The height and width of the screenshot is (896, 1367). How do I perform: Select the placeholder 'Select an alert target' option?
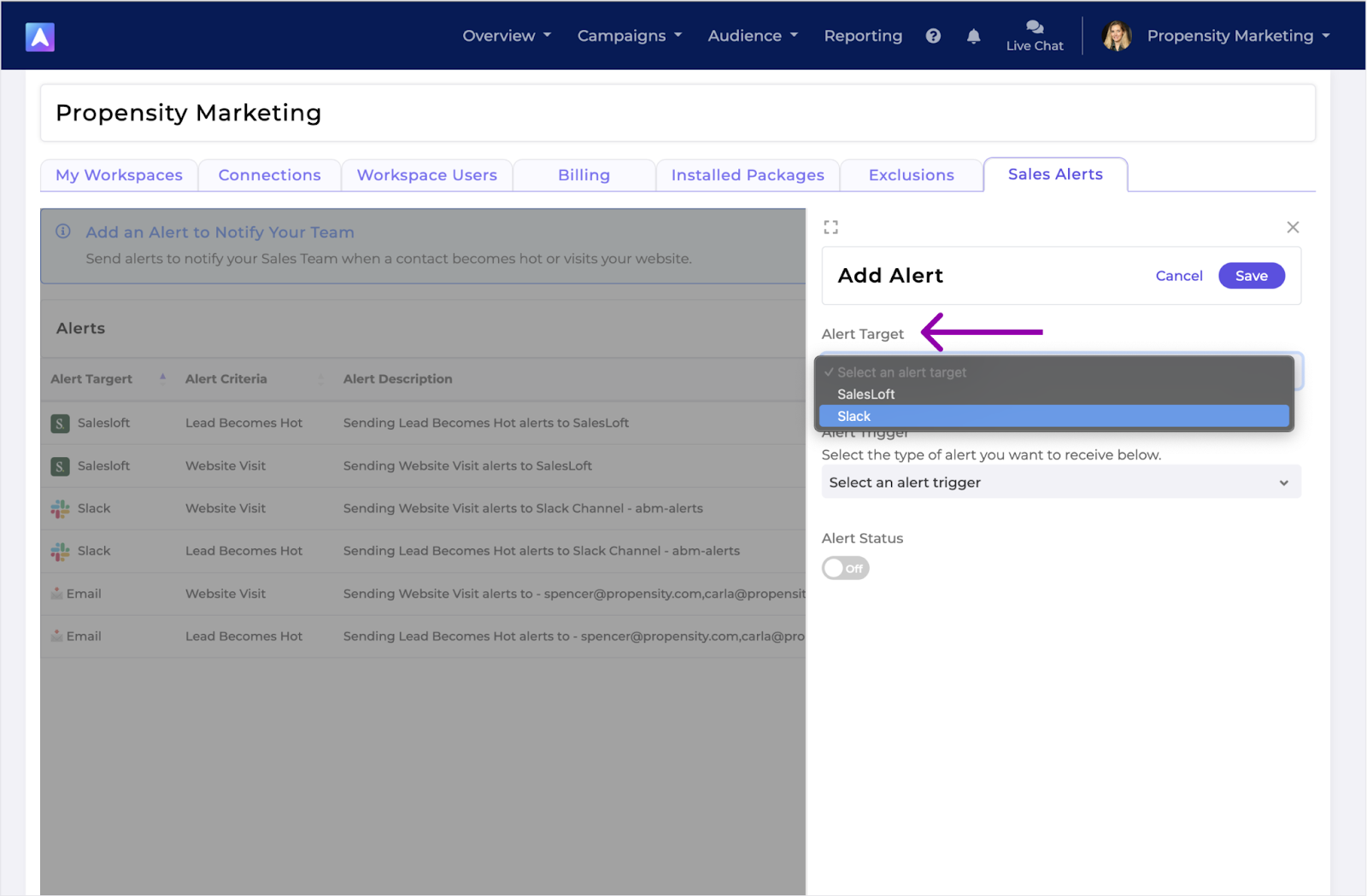coord(1054,372)
